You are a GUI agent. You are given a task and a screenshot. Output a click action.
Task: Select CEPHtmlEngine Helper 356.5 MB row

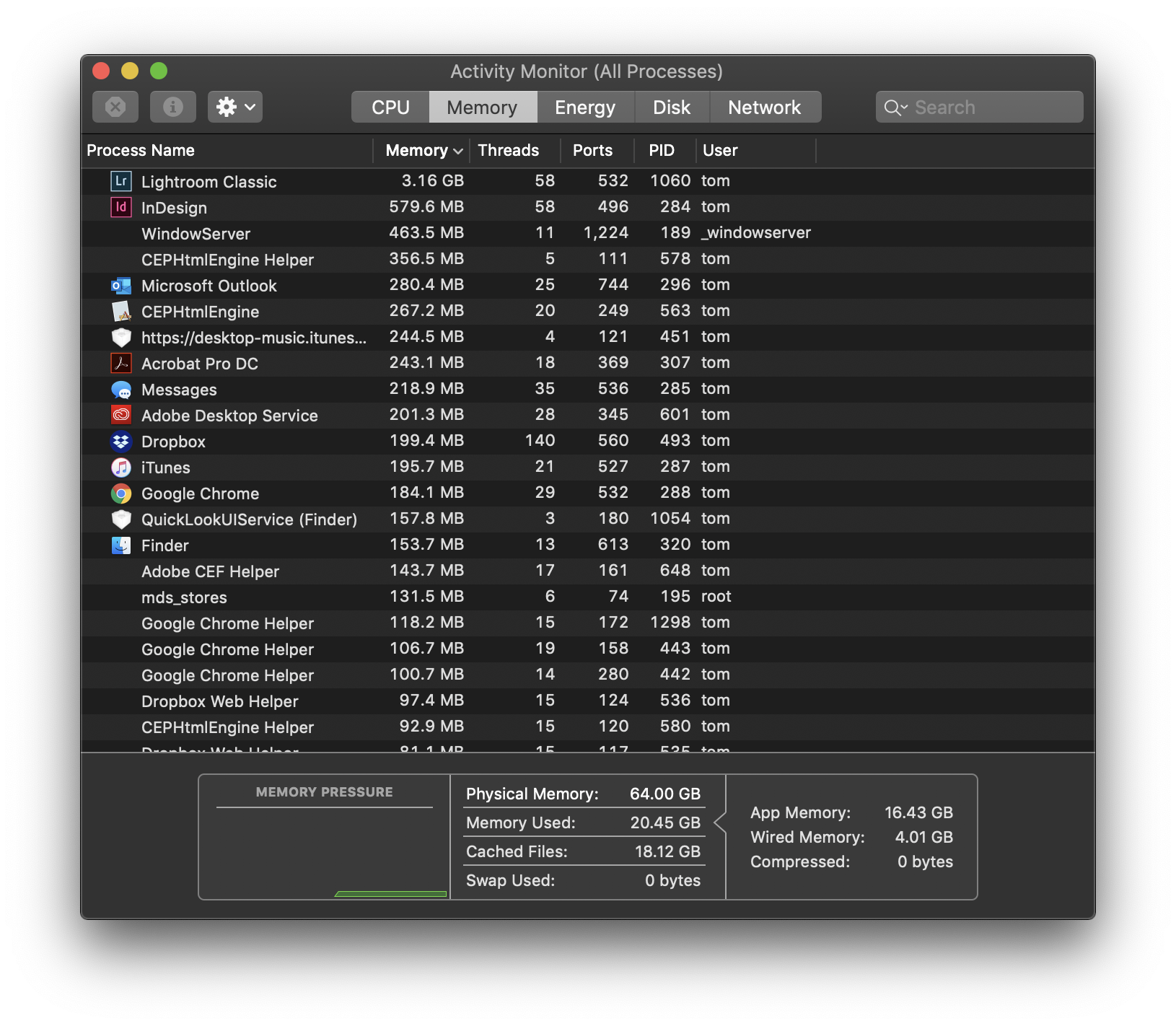[588, 259]
